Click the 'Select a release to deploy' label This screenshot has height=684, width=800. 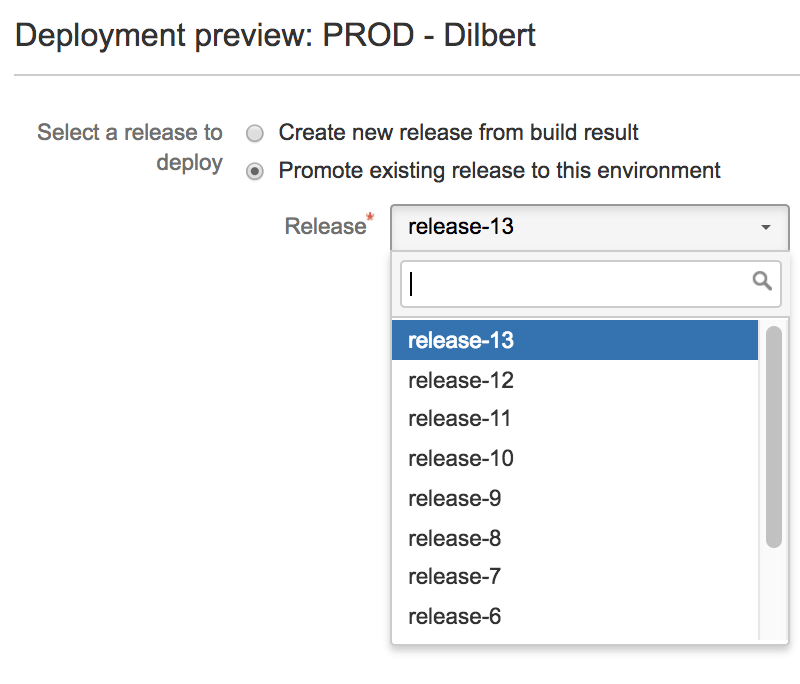(130, 147)
